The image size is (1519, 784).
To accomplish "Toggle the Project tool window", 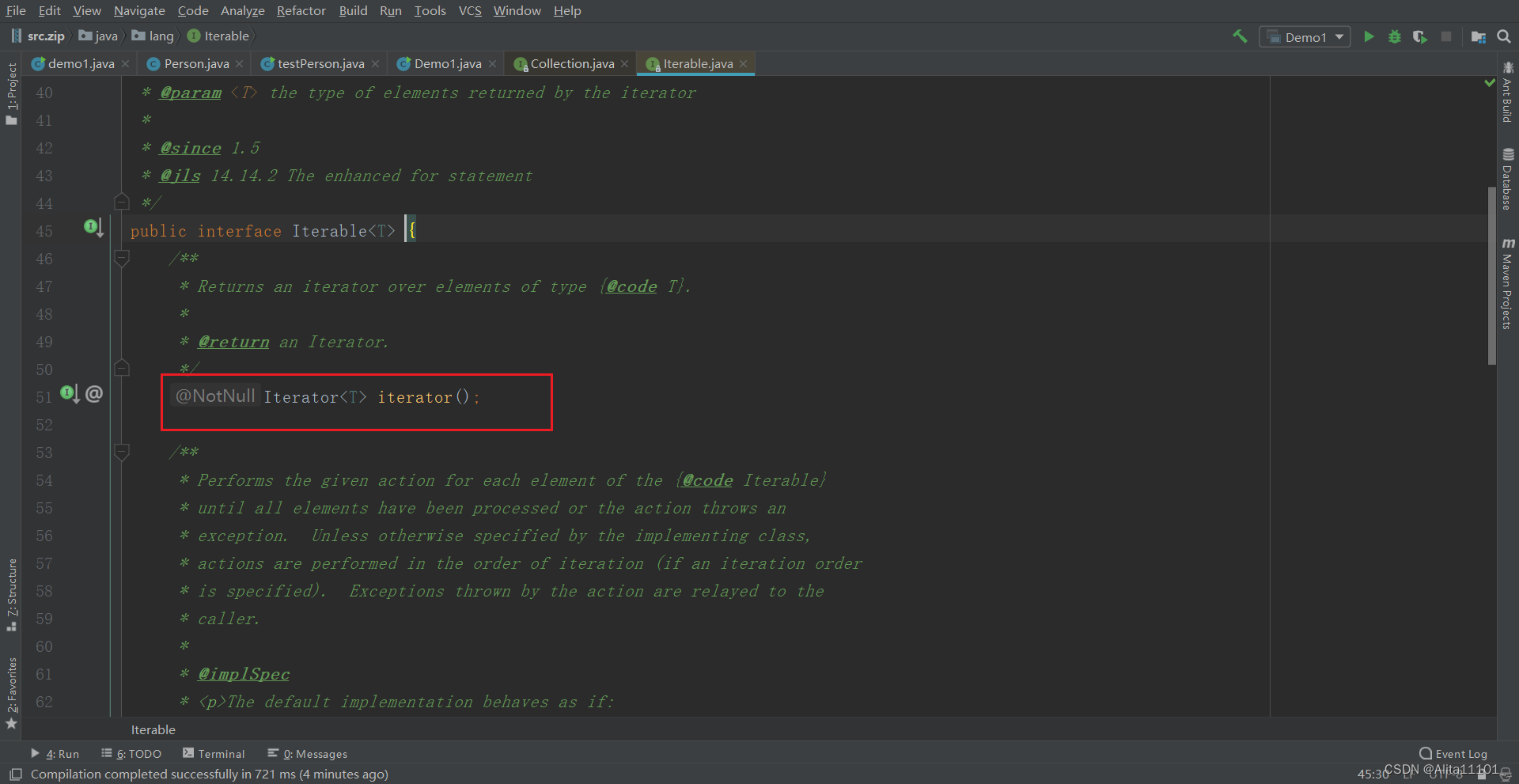I will pos(11,93).
